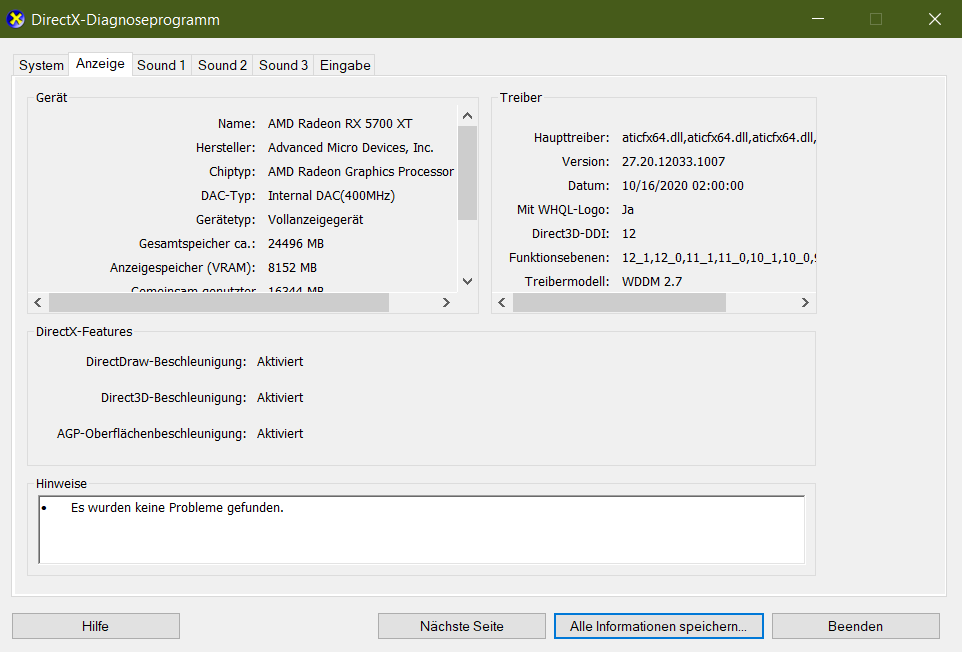Click the Direct3D-Beschleunigung 'Aktiviert' value
962x652 pixels.
click(280, 398)
